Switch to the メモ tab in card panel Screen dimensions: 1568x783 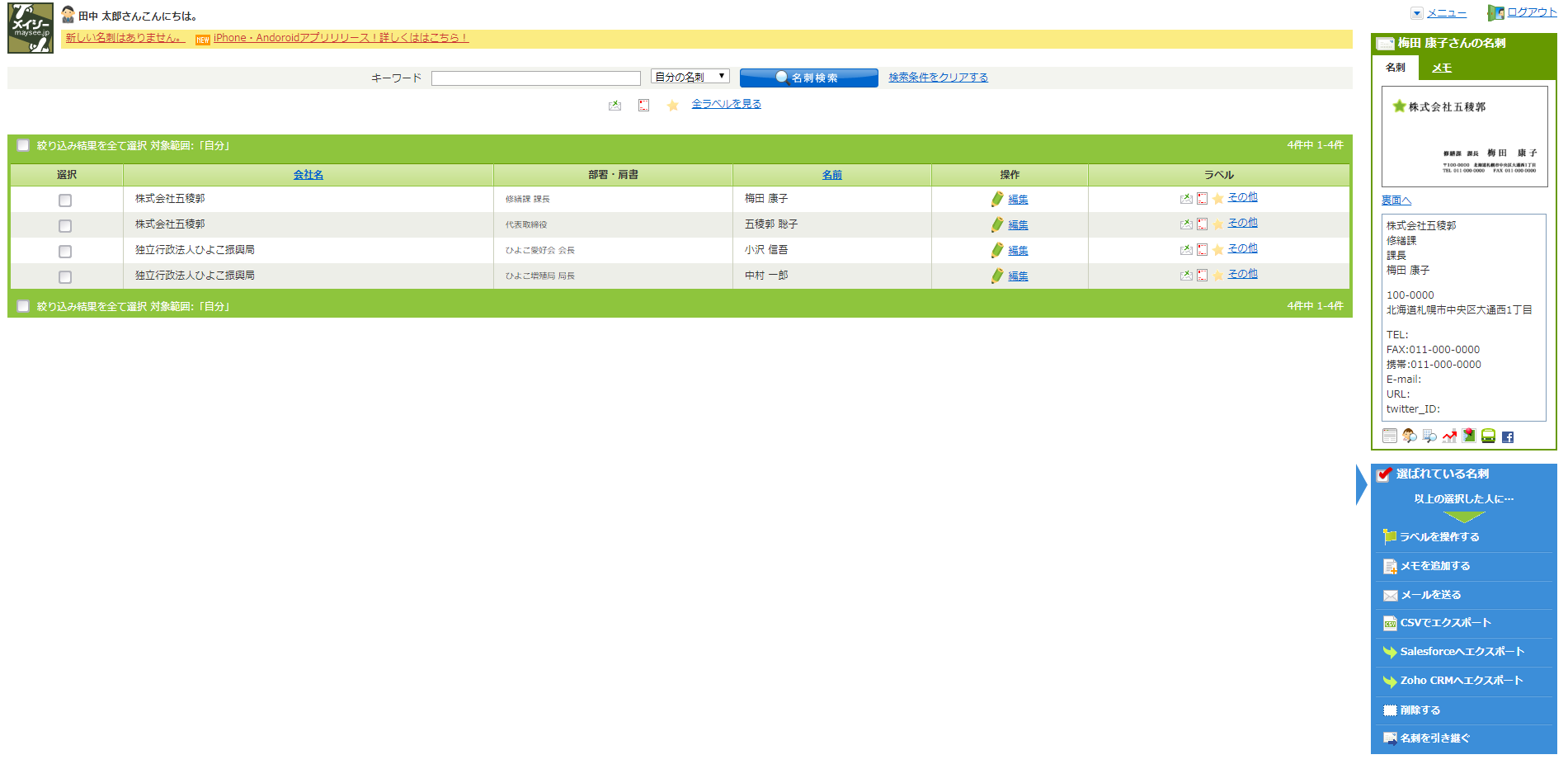point(1442,68)
